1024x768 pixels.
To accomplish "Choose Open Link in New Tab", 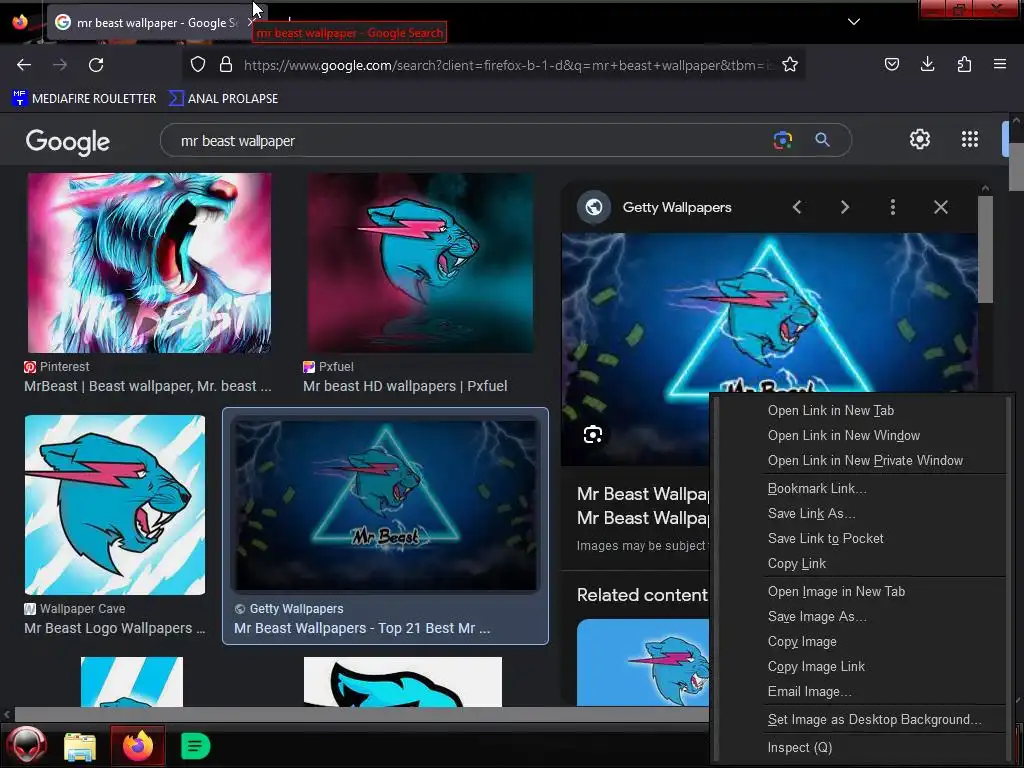I will pyautogui.click(x=831, y=411).
